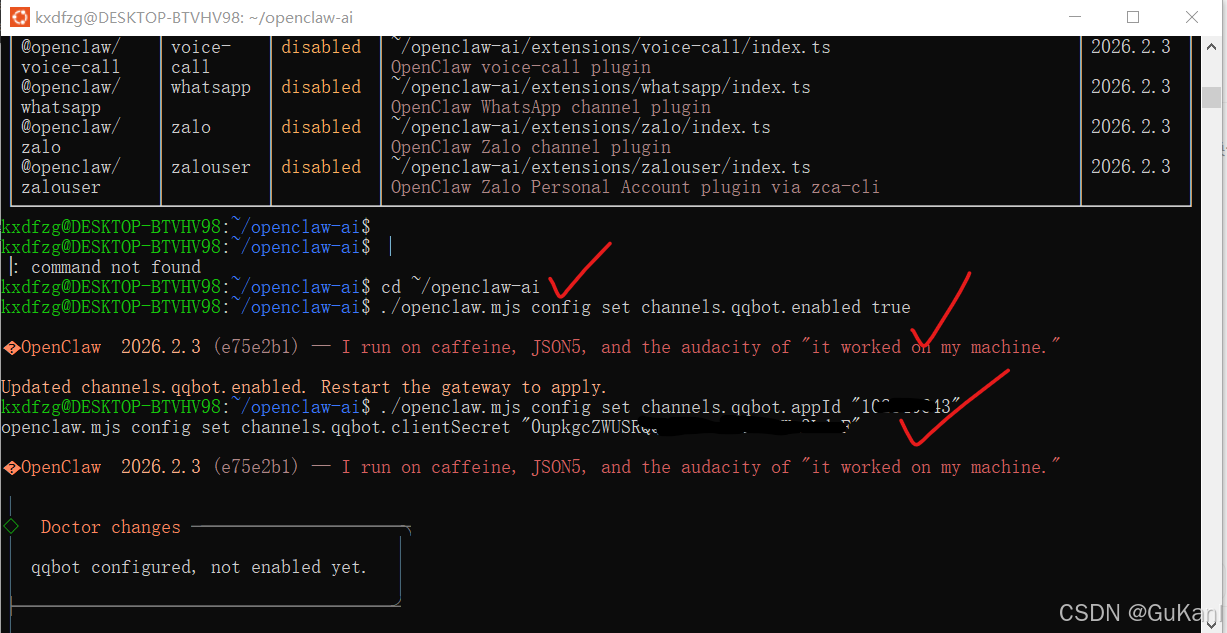
Task: Click the 'Doctor changes' heading
Action: [x=111, y=527]
